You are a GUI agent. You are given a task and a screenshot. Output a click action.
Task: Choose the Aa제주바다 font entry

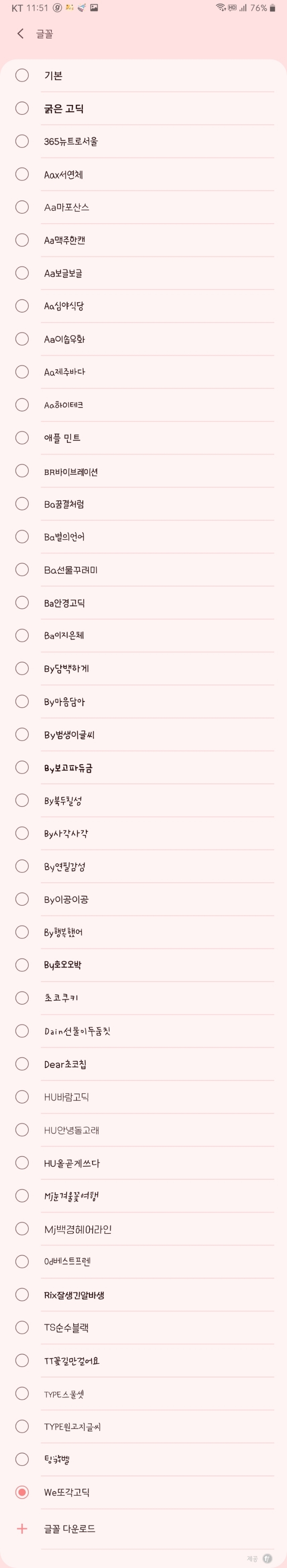click(x=65, y=371)
